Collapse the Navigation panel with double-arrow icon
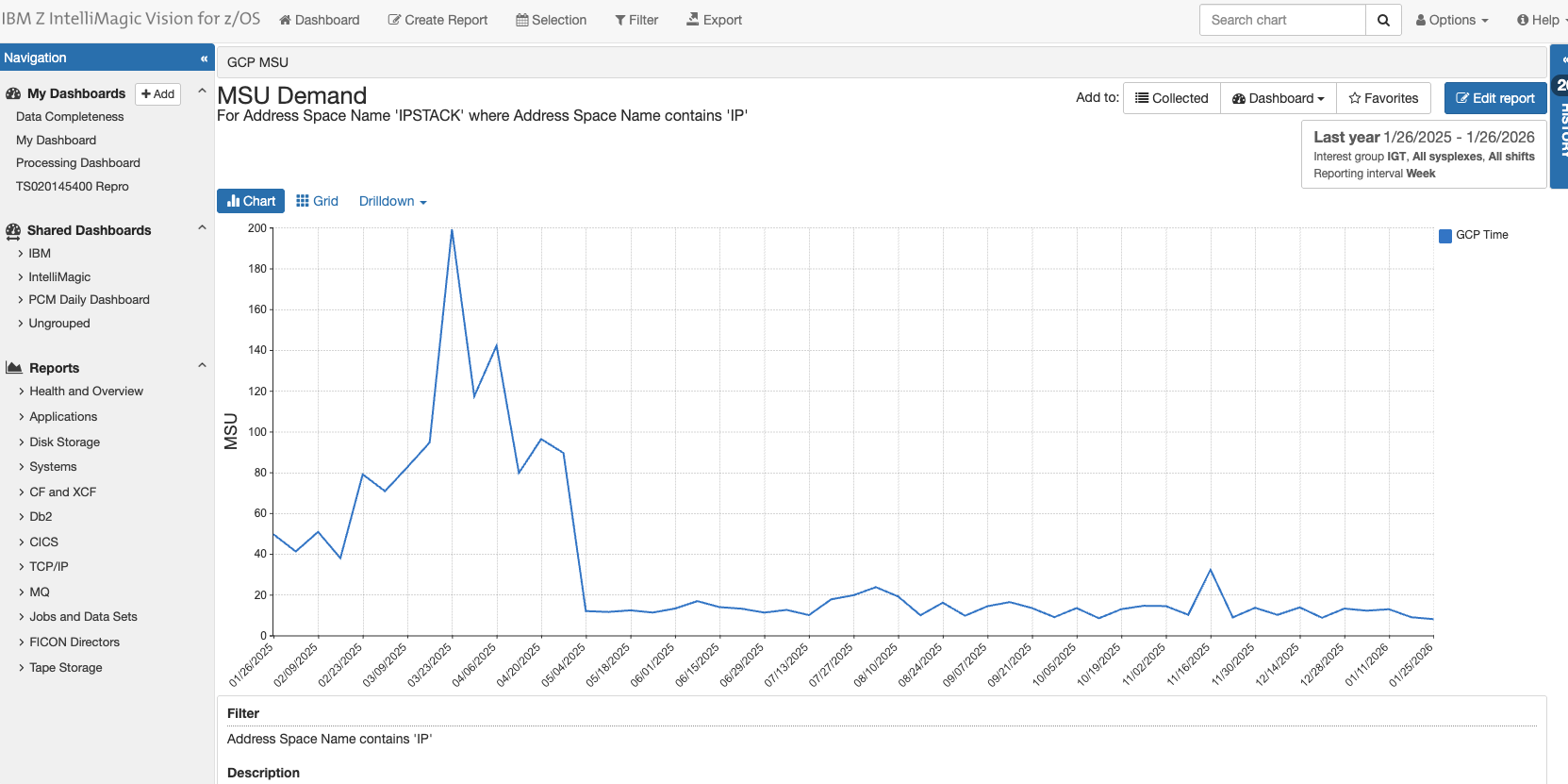 click(x=204, y=58)
